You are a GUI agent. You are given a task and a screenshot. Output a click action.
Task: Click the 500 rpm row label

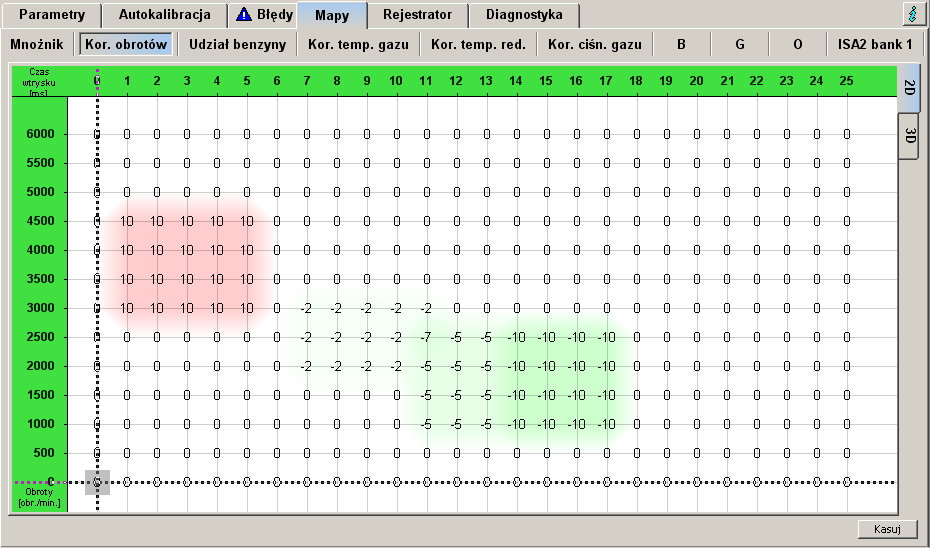pos(44,453)
